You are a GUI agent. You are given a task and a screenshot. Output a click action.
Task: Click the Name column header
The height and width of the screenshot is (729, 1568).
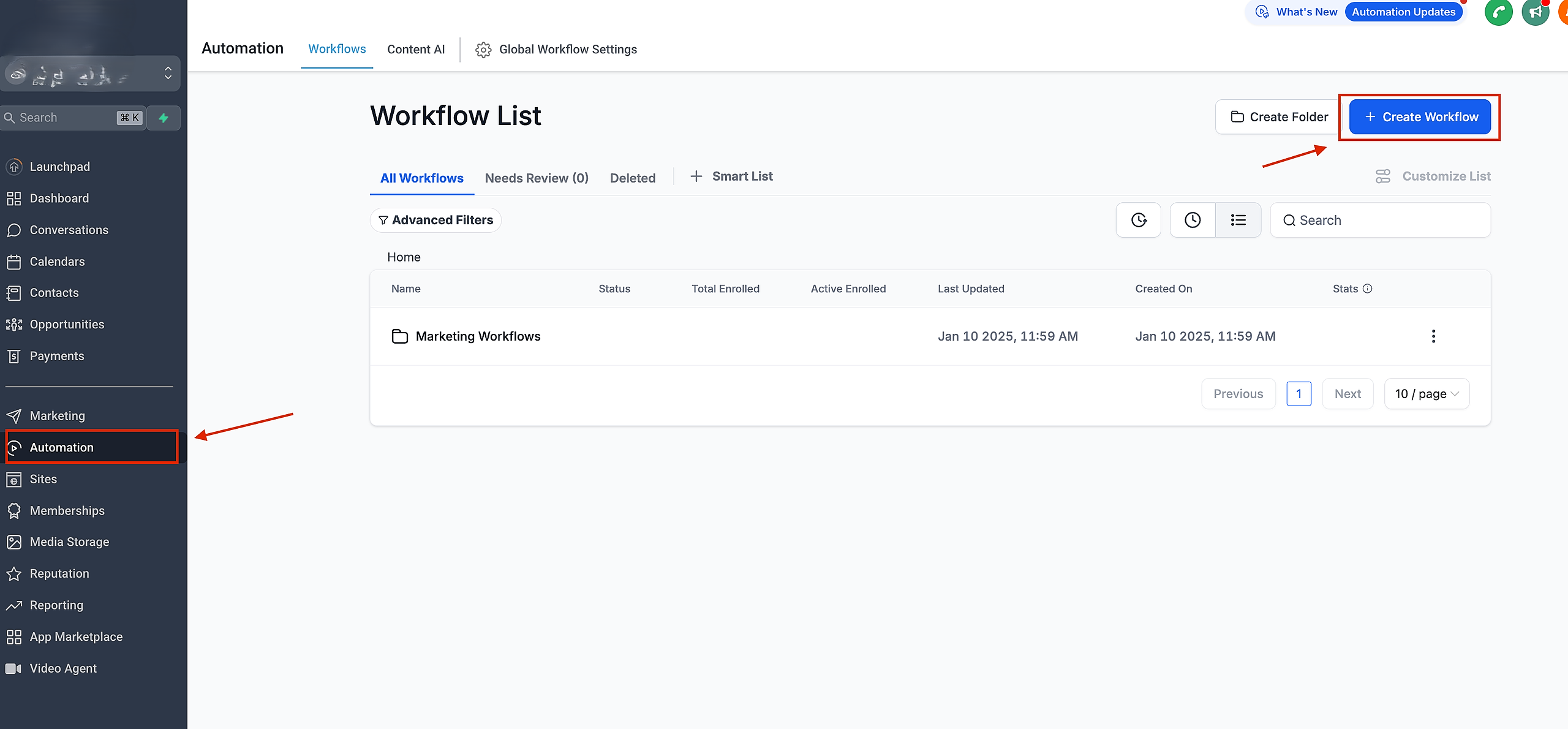(406, 289)
